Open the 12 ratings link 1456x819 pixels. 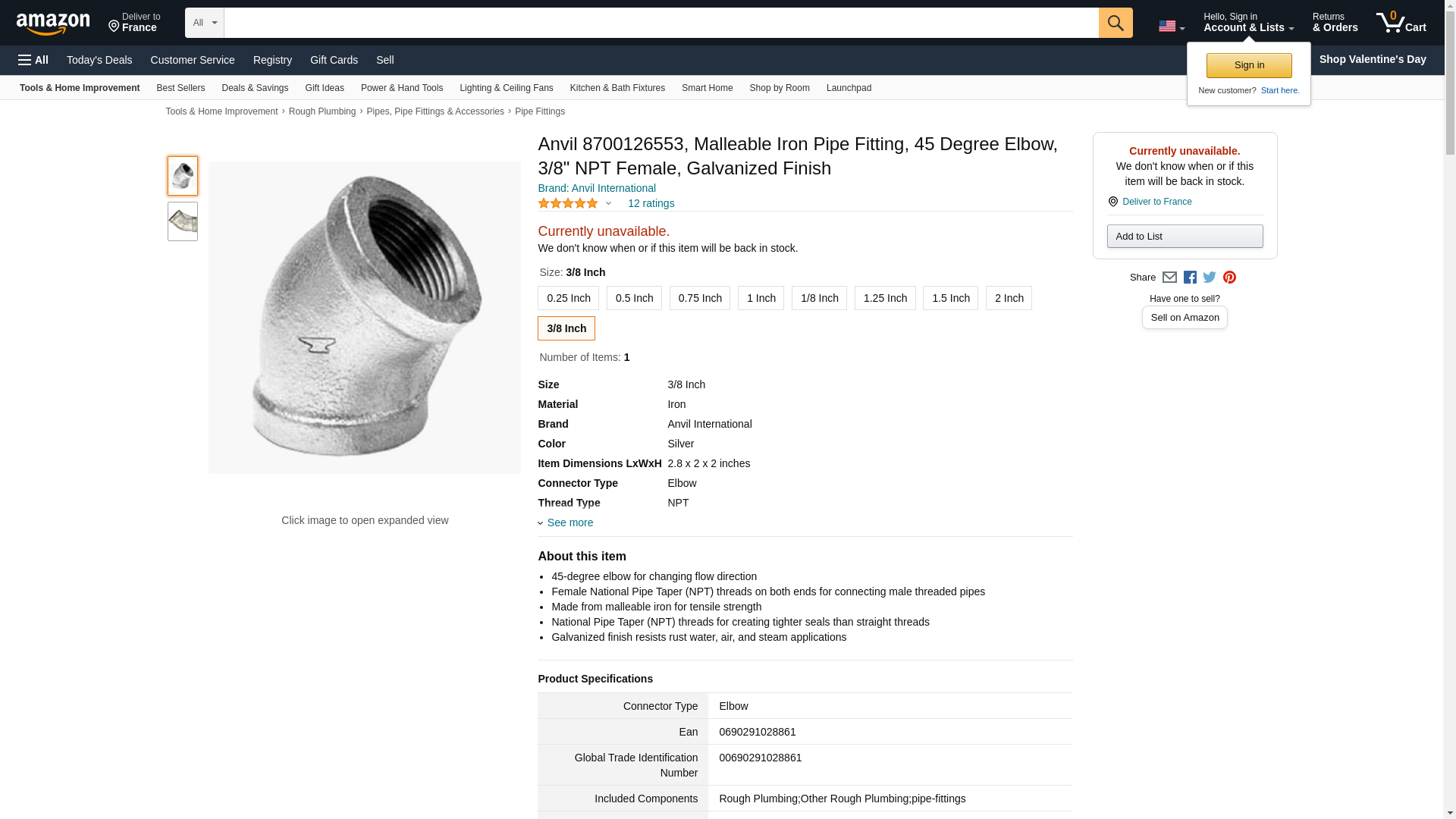[651, 203]
